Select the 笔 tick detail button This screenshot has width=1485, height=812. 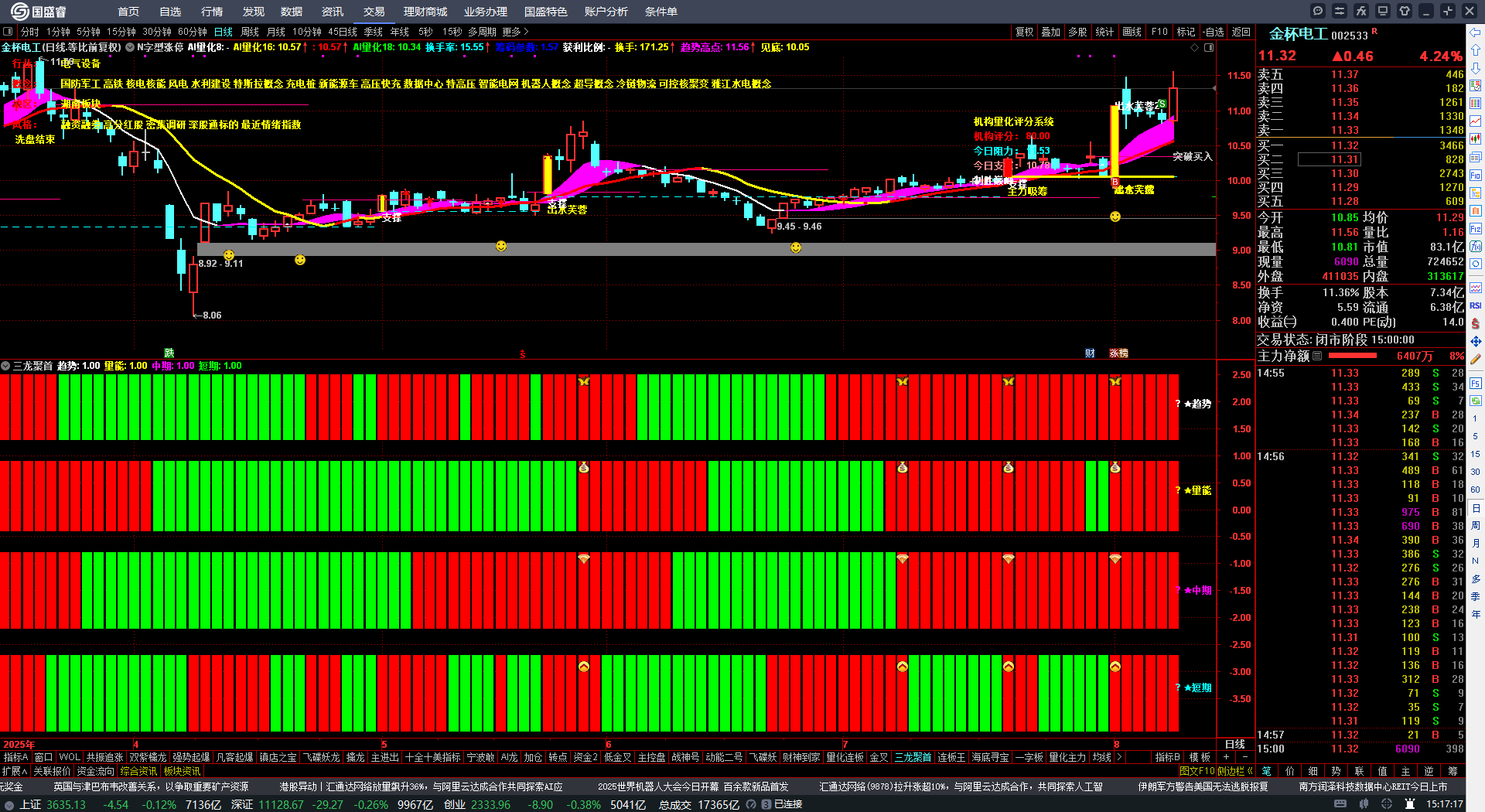click(x=1266, y=771)
